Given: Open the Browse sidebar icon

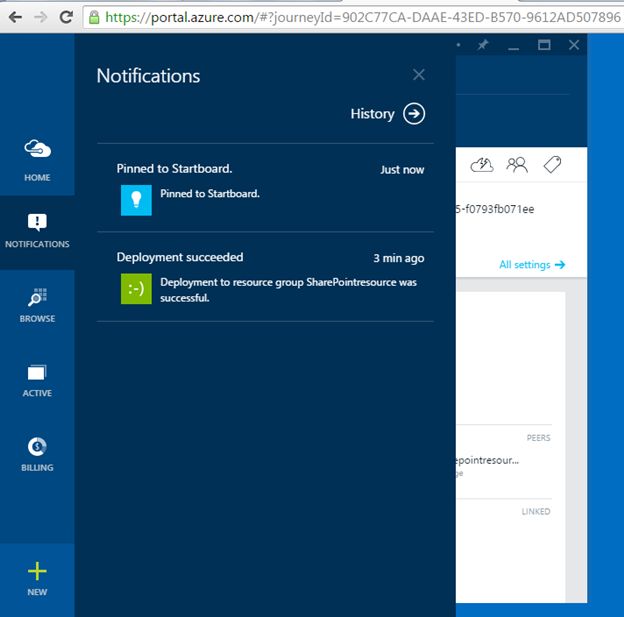Looking at the screenshot, I should 37,297.
